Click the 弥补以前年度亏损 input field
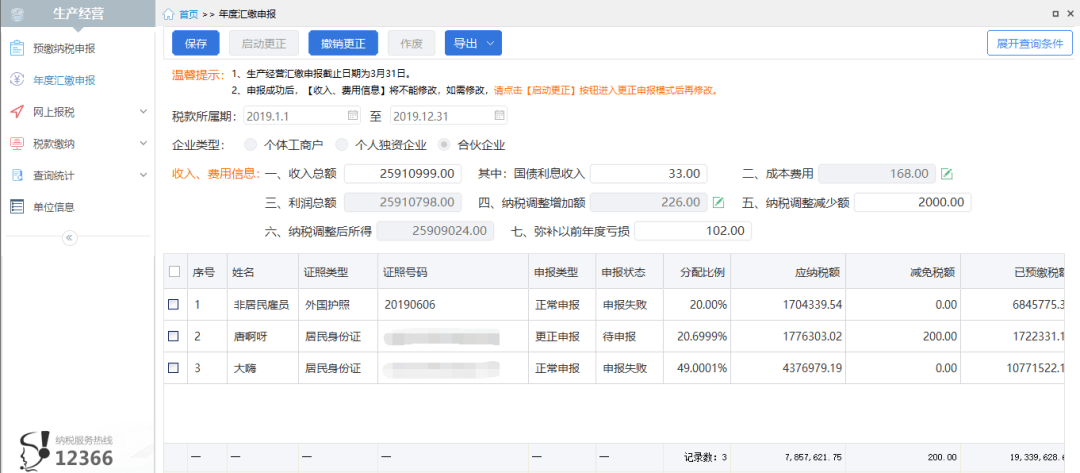Viewport: 1080px width, 473px height. pos(693,231)
